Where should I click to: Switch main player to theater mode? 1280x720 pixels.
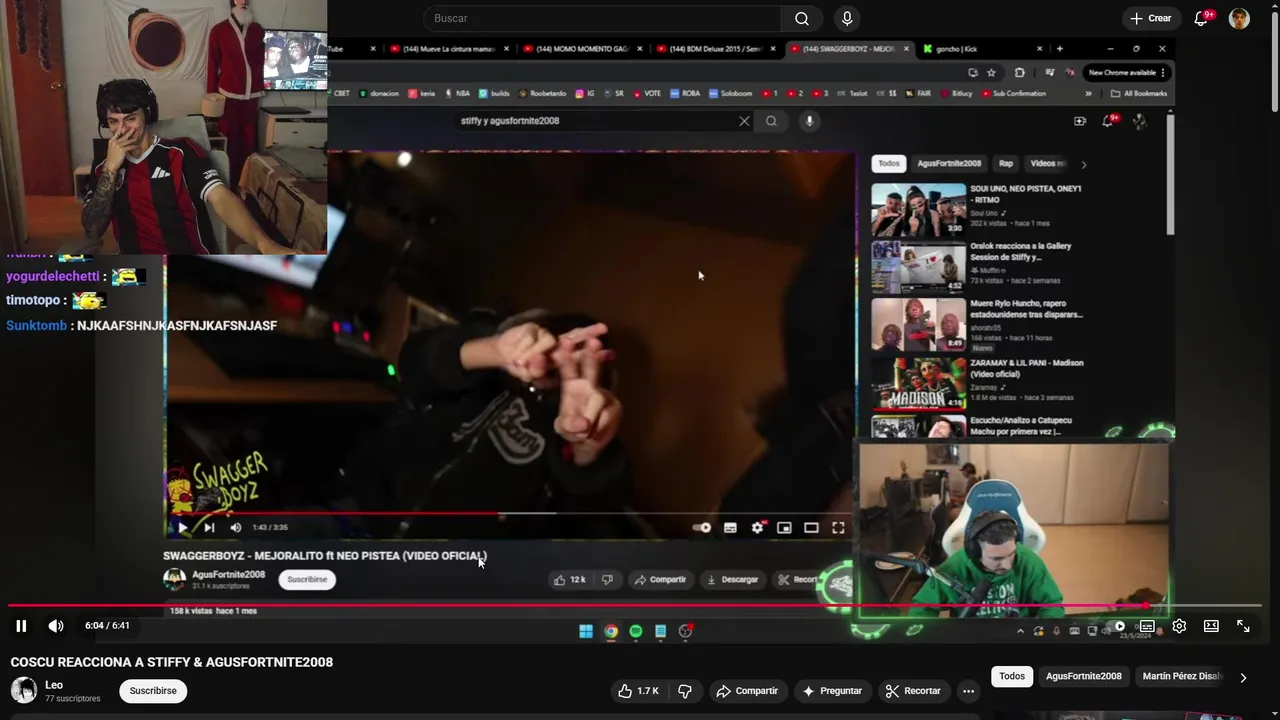(x=1211, y=626)
